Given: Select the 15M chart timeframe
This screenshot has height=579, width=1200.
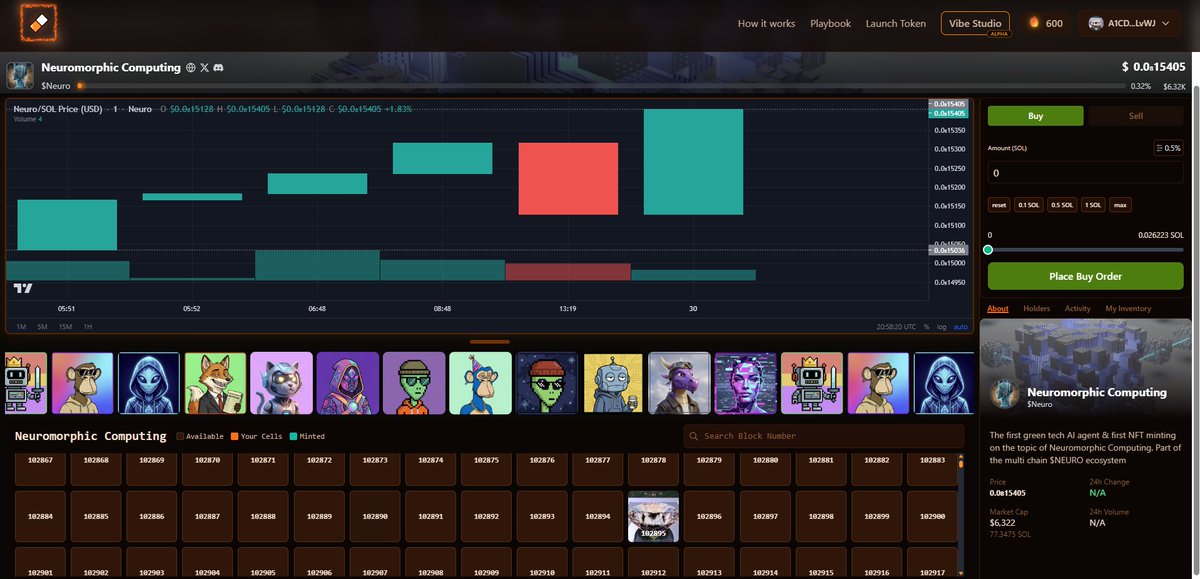Looking at the screenshot, I should 65,327.
